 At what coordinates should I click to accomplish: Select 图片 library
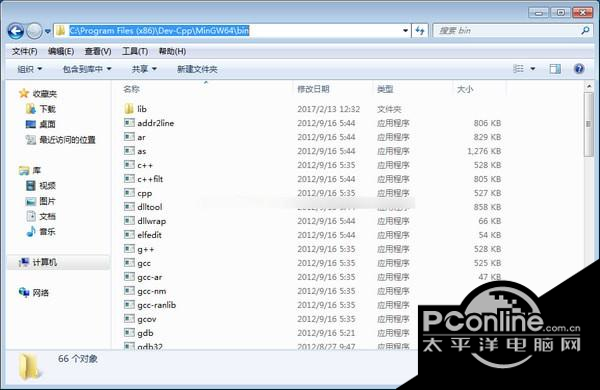(x=41, y=201)
